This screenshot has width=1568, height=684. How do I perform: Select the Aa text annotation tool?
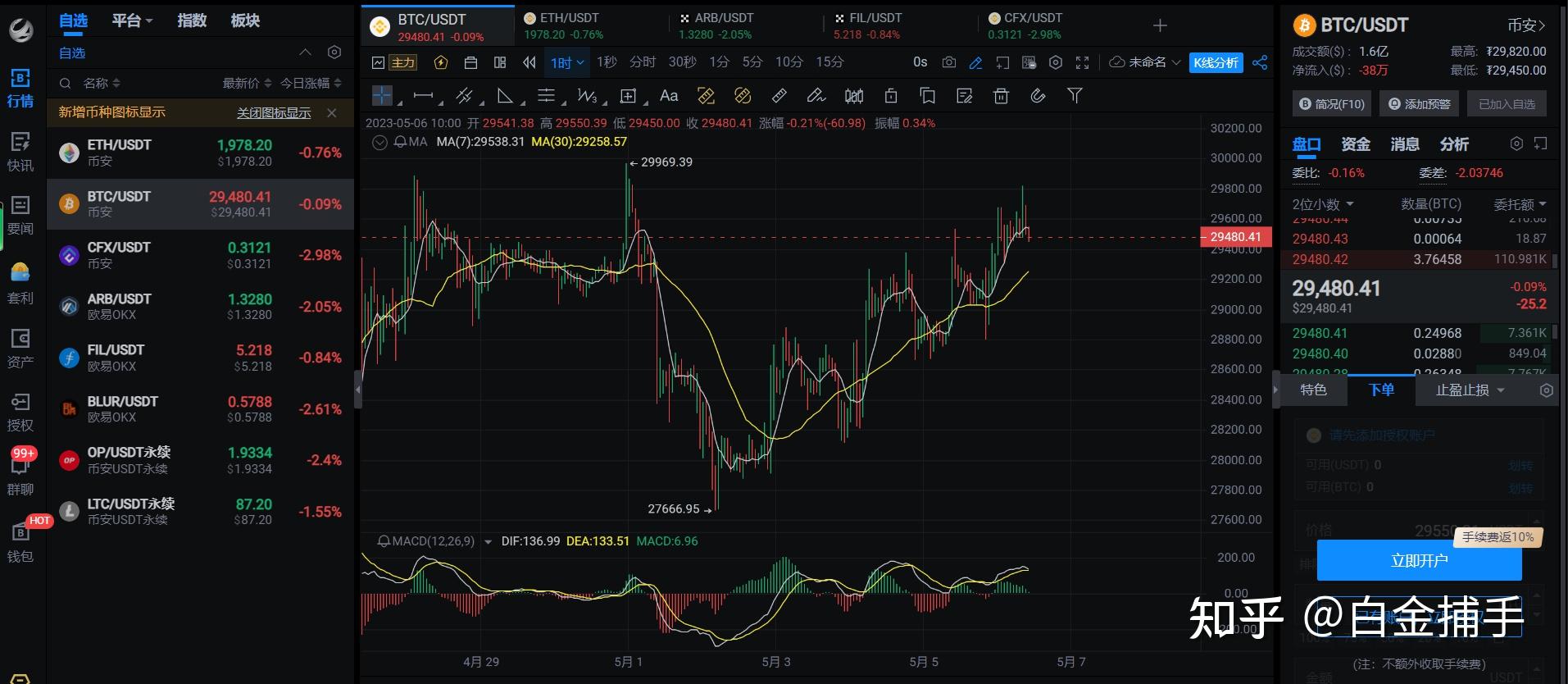click(x=669, y=96)
